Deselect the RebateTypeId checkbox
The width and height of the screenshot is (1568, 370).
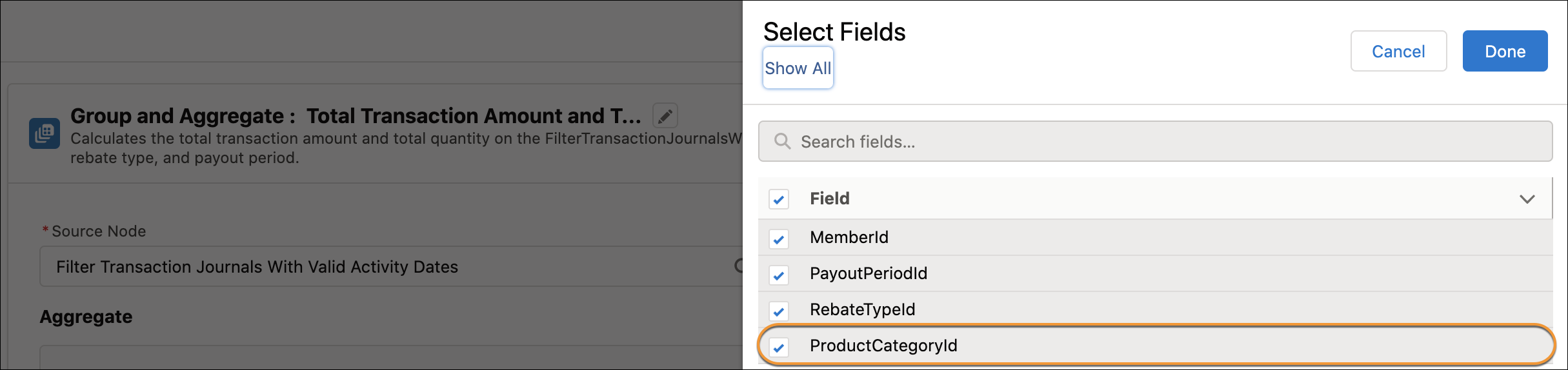[x=779, y=311]
